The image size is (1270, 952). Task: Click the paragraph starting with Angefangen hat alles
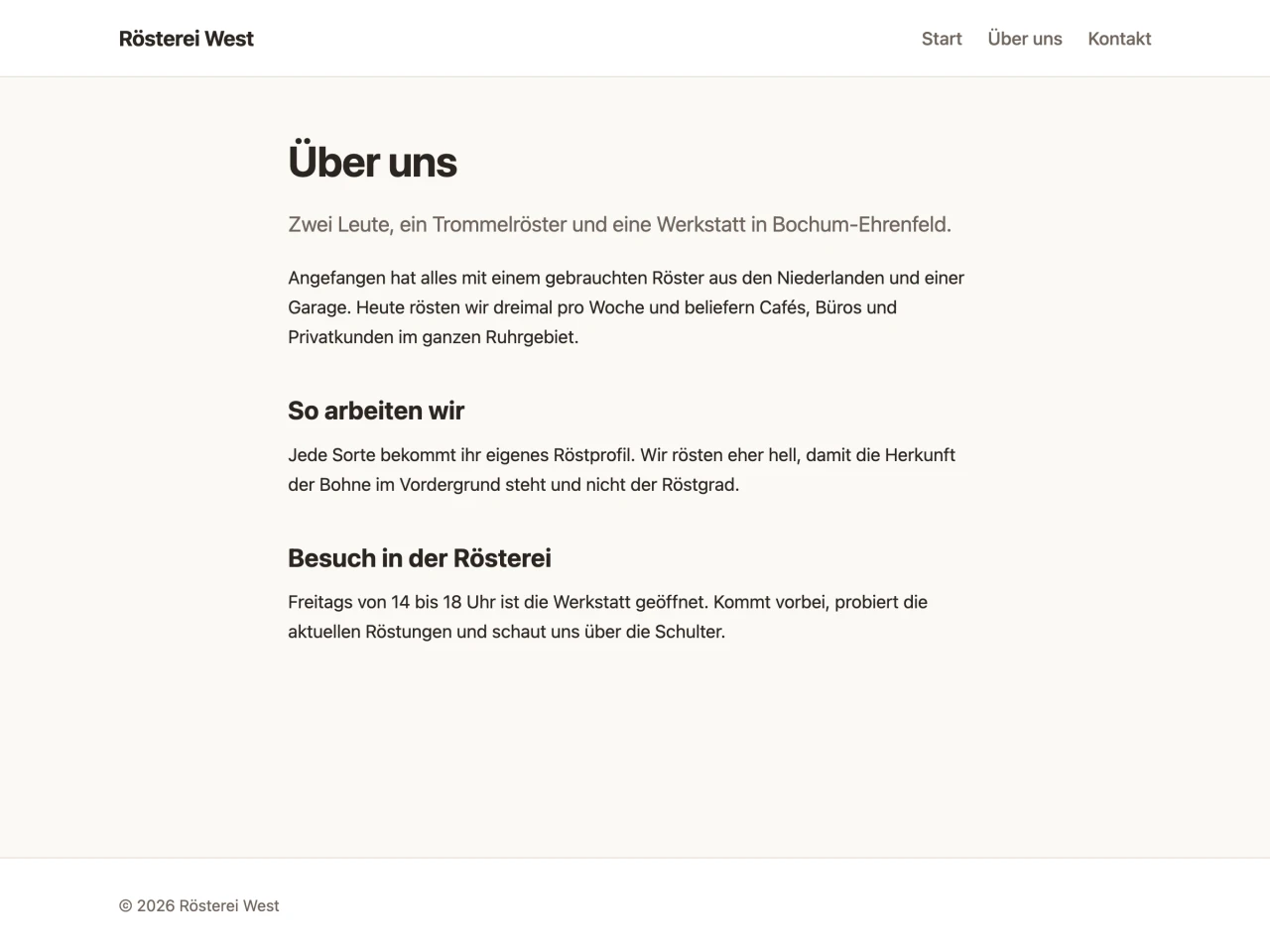[x=626, y=307]
